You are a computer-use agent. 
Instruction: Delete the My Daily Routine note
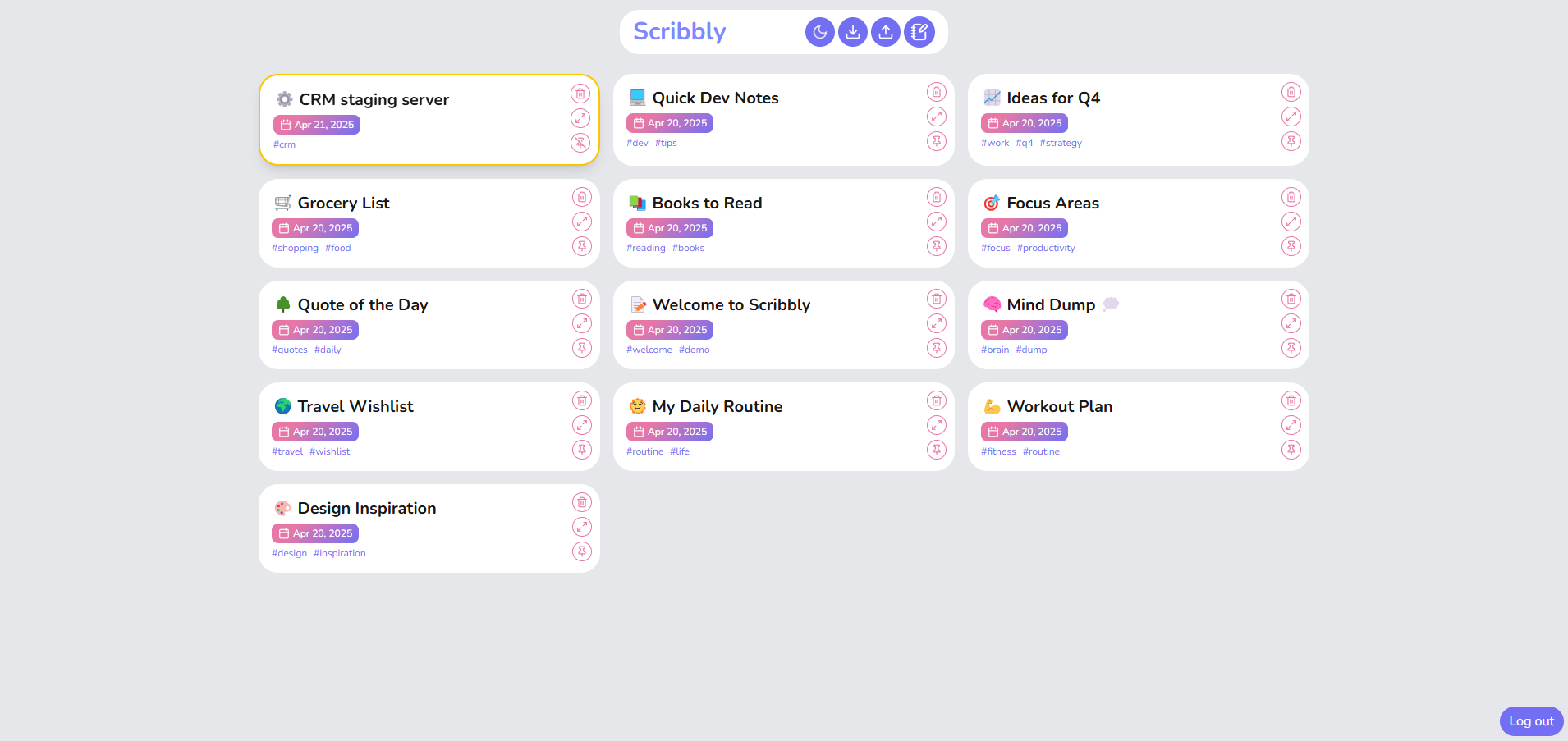click(937, 400)
